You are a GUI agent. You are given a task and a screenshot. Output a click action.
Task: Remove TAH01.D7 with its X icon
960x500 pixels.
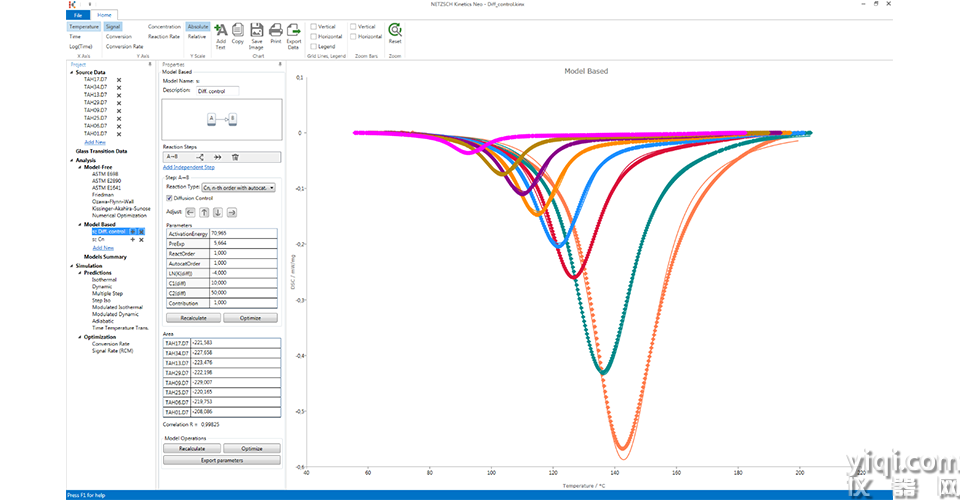(119, 133)
